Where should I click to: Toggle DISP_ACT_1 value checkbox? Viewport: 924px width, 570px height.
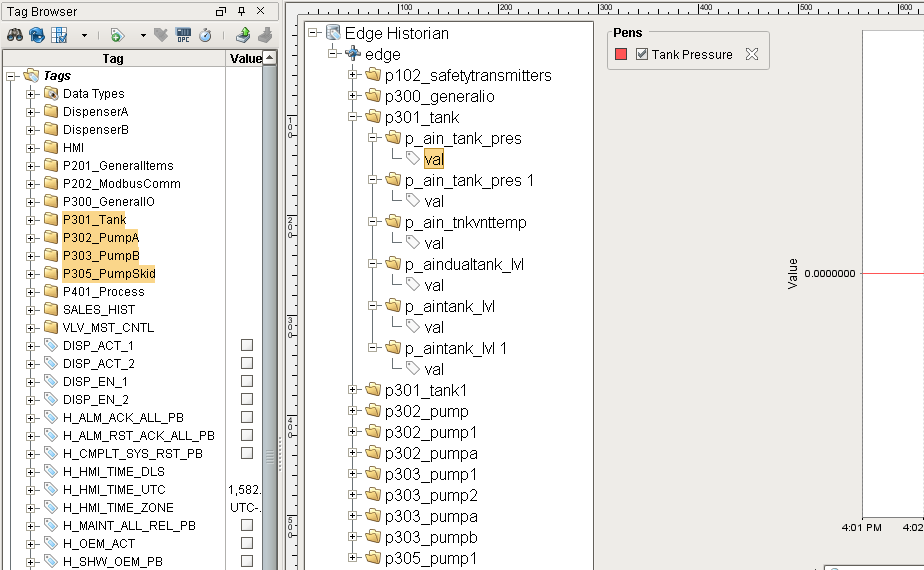247,345
